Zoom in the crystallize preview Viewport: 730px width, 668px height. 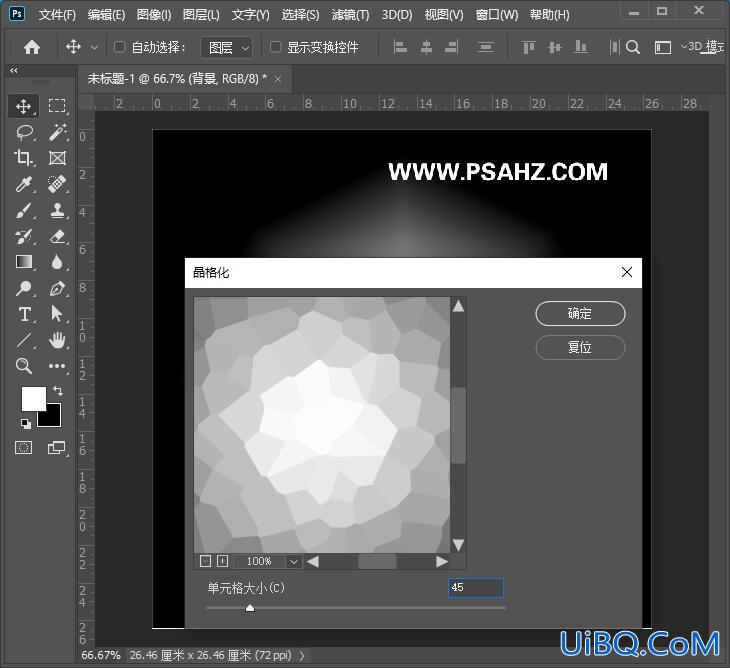point(223,561)
